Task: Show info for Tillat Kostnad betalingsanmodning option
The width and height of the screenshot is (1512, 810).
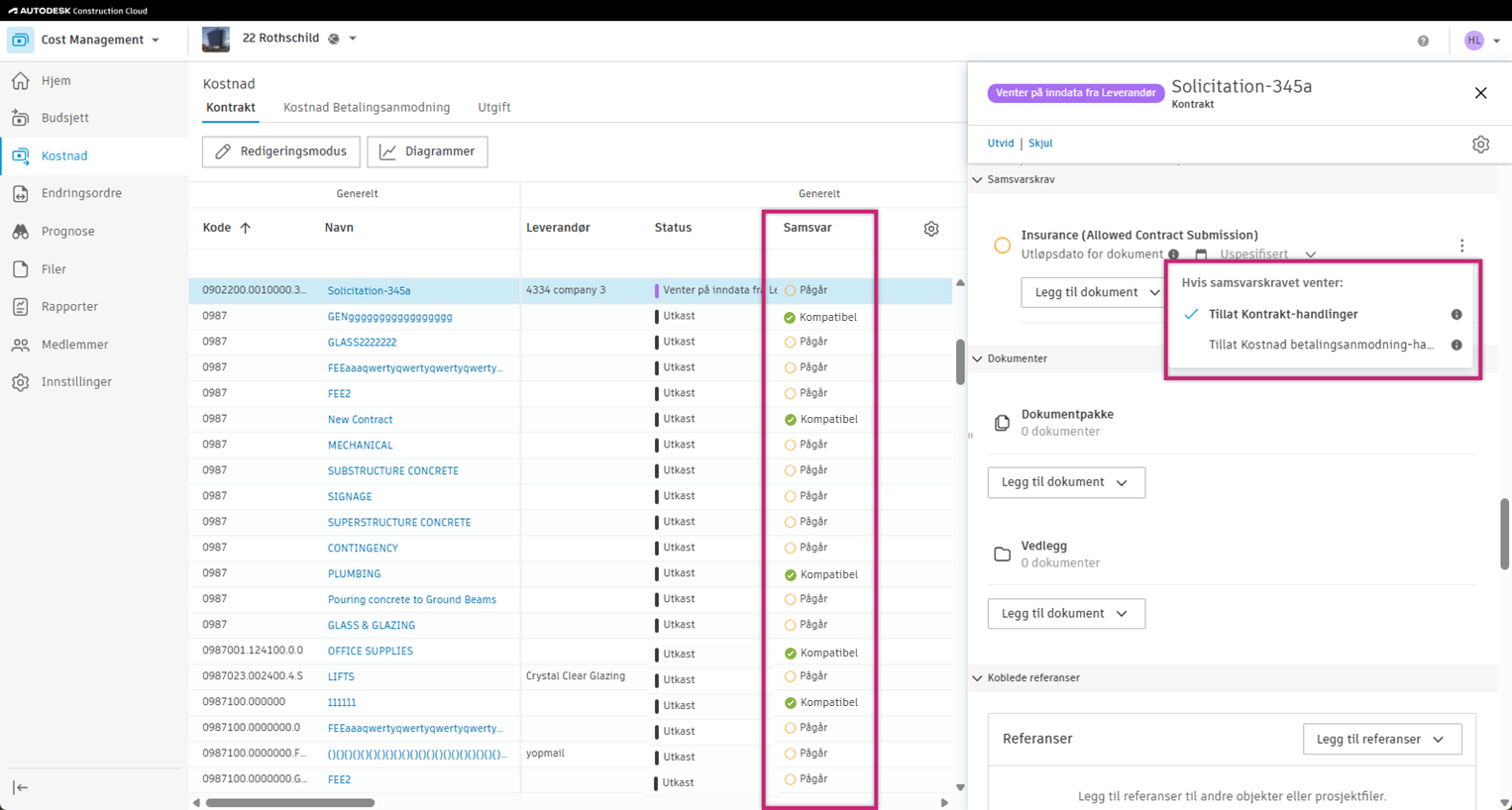Action: (1457, 346)
